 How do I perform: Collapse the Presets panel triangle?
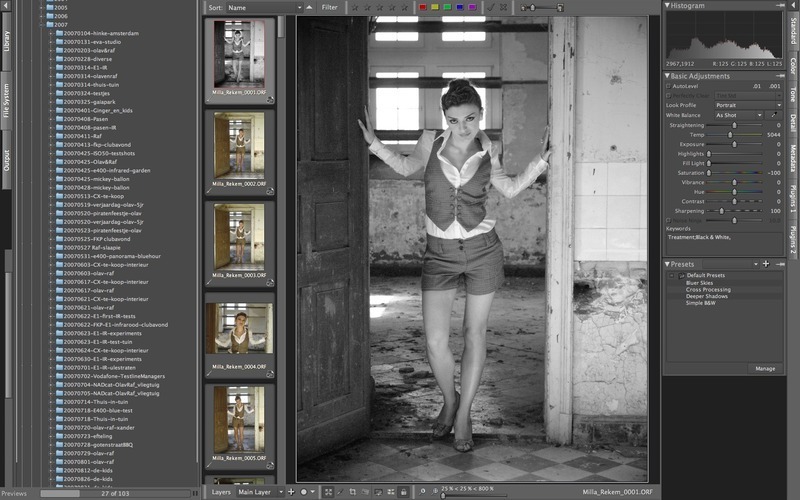pos(667,264)
